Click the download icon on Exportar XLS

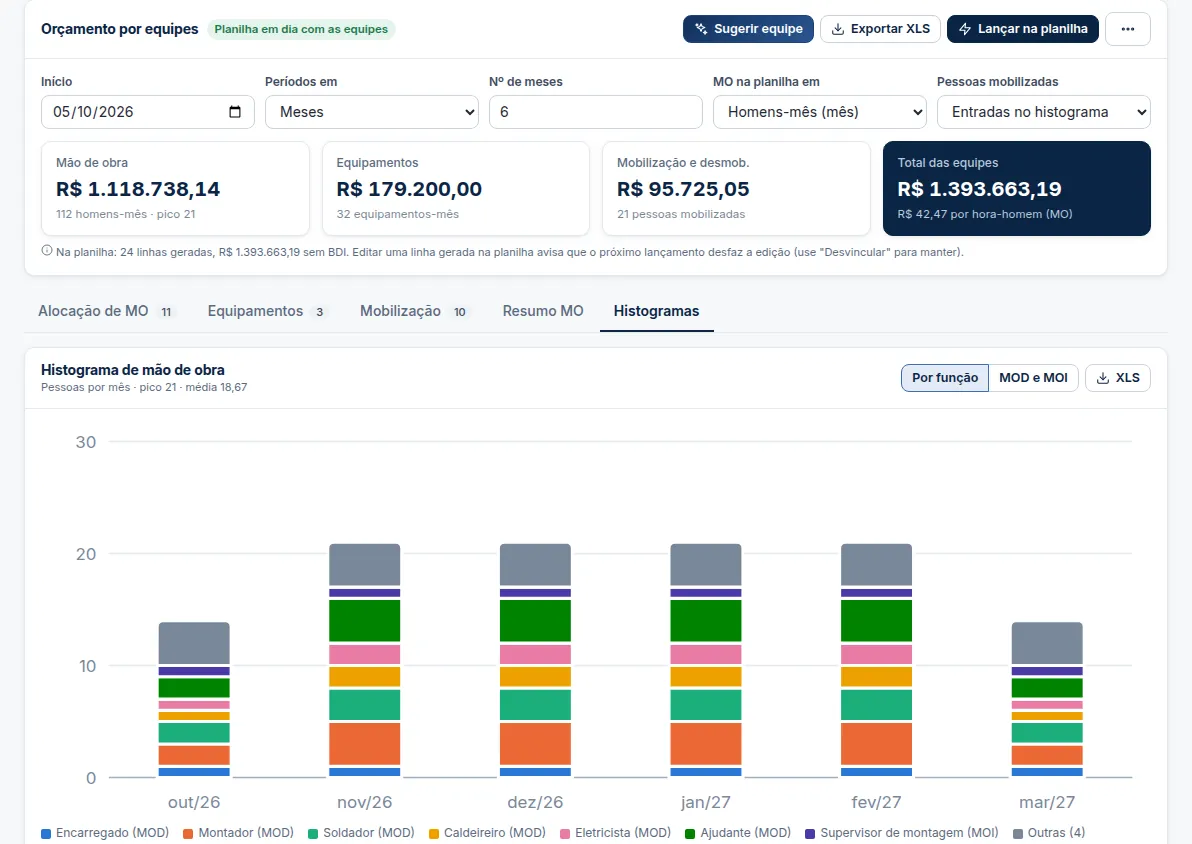point(838,29)
